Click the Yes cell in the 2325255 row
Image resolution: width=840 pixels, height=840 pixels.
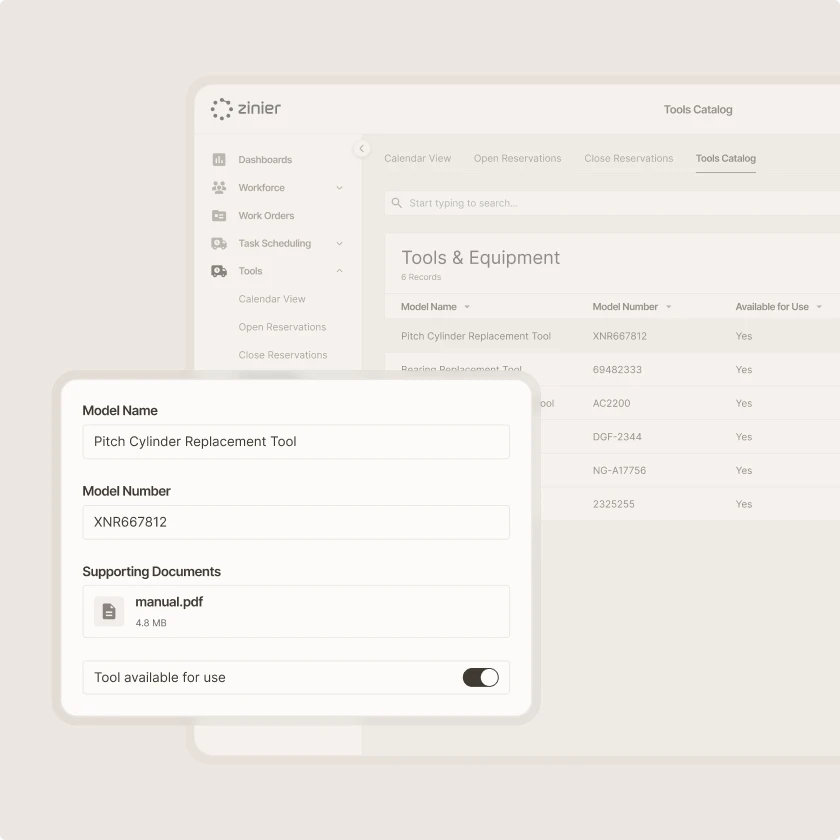[x=744, y=504]
